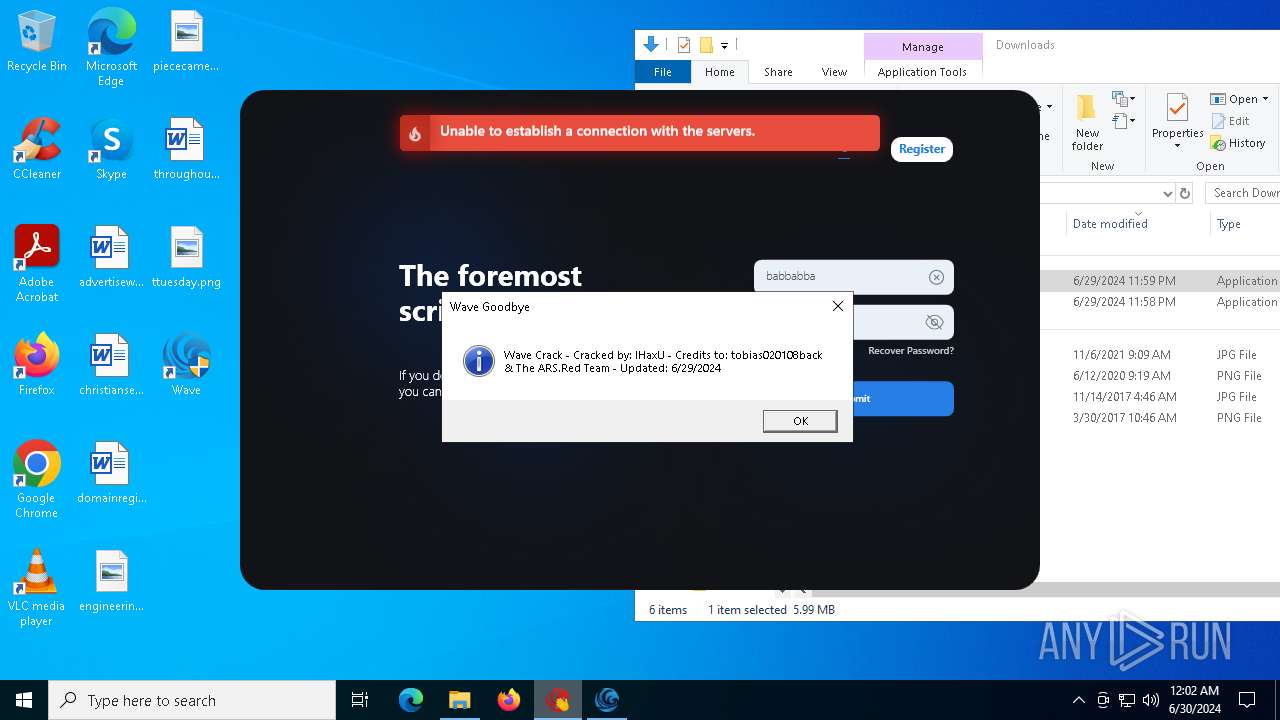This screenshot has height=720, width=1280.
Task: Open VLC media player shortcut
Action: click(x=37, y=588)
